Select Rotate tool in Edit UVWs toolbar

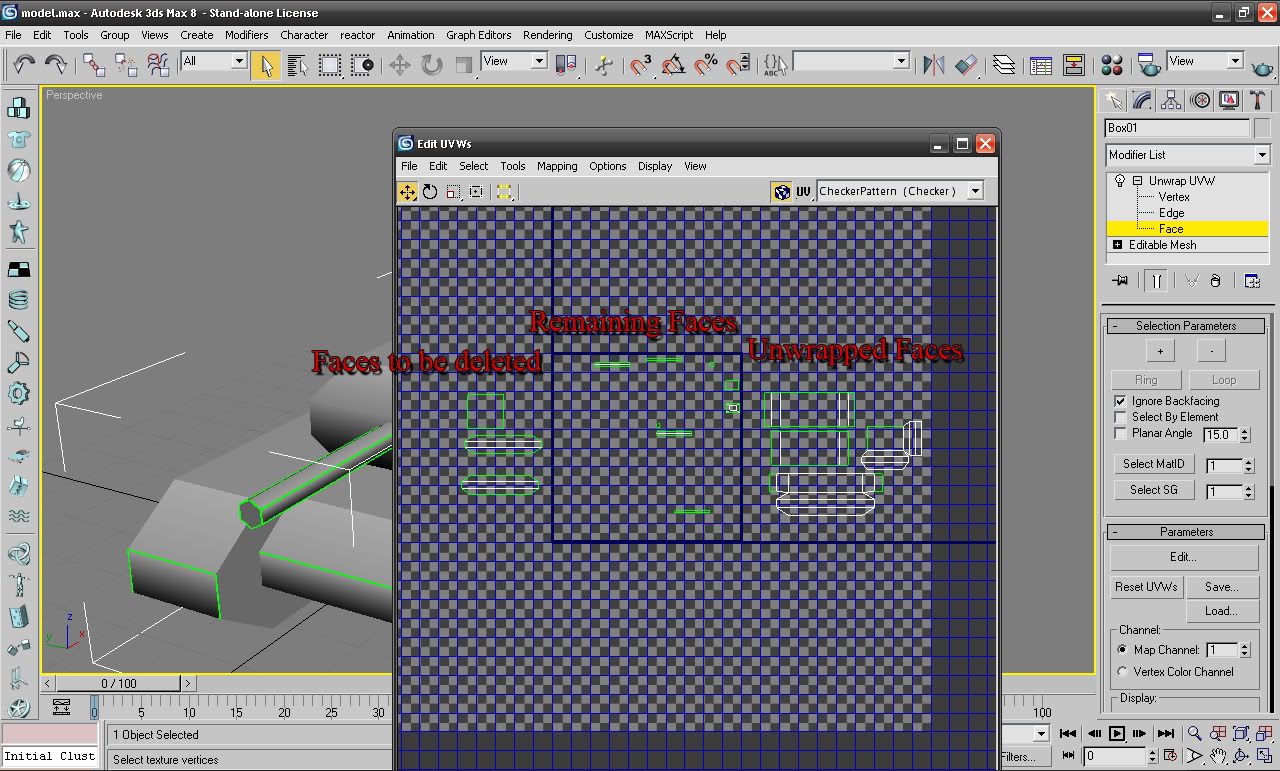click(431, 192)
